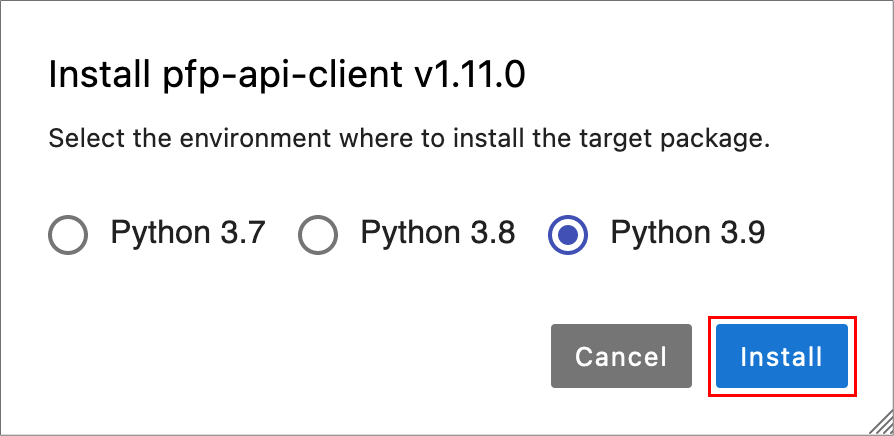Click the Install button
The height and width of the screenshot is (436, 894).
781,356
